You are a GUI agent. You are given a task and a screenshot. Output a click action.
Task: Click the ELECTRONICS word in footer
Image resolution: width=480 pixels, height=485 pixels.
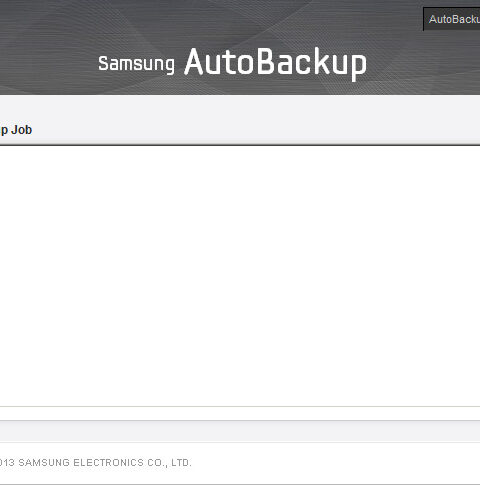(109, 463)
